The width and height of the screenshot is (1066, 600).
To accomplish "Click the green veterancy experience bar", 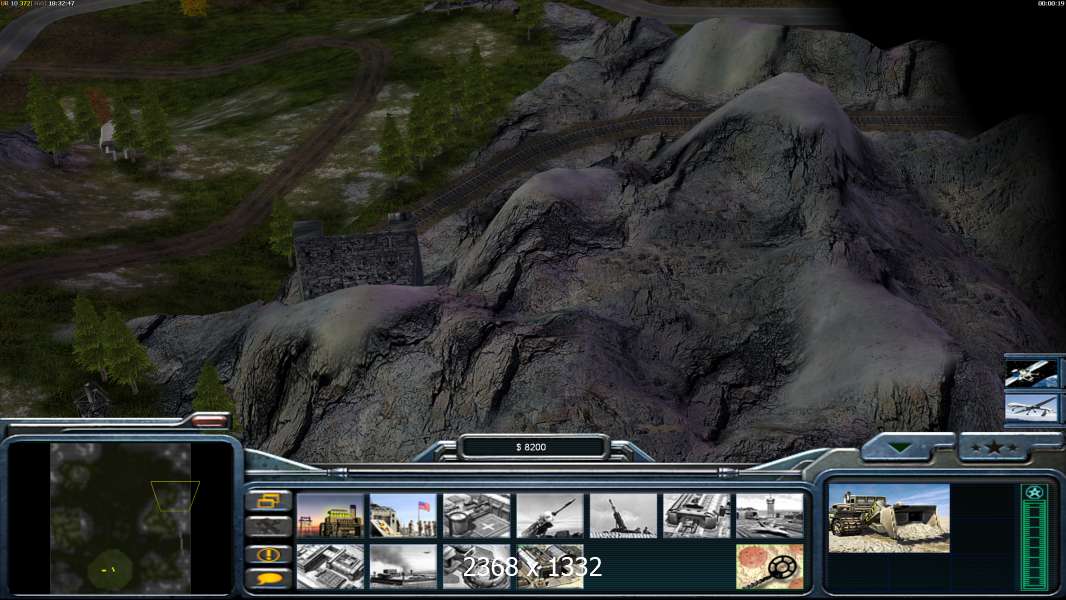I will (1034, 545).
